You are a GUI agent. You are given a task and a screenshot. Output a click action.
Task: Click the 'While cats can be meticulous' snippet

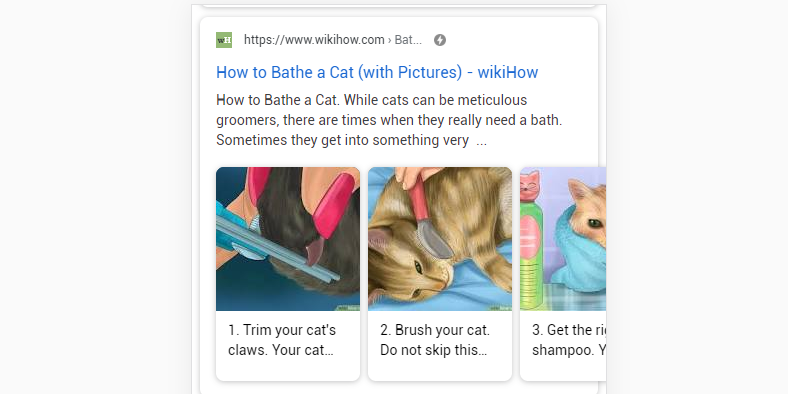(435, 100)
